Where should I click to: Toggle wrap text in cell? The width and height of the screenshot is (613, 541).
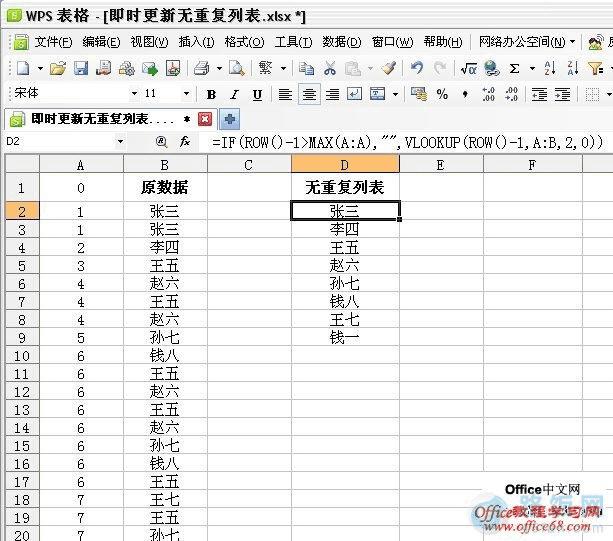tap(354, 94)
